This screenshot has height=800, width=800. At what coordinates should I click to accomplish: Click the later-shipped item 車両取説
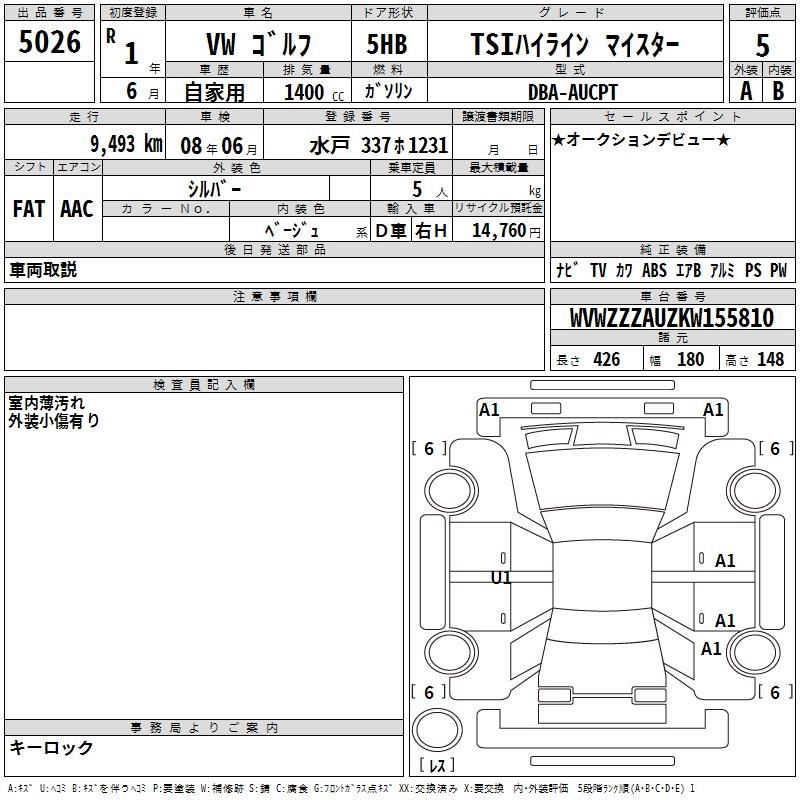click(43, 270)
